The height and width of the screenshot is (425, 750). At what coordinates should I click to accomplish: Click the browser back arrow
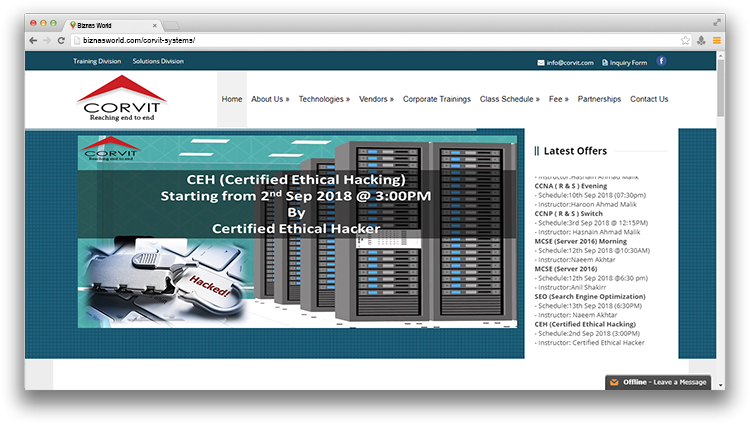(x=33, y=40)
